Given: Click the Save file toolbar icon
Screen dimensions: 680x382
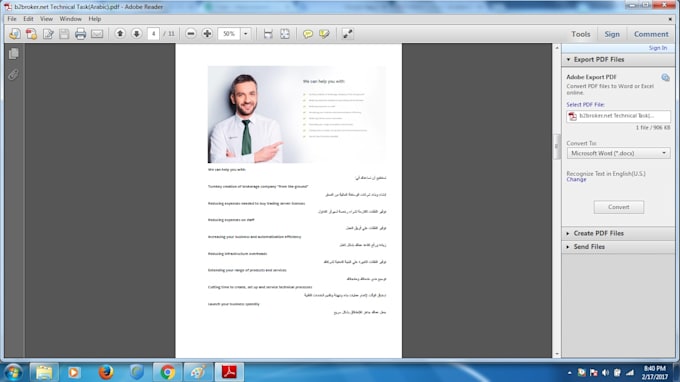Looking at the screenshot, I should [x=64, y=34].
